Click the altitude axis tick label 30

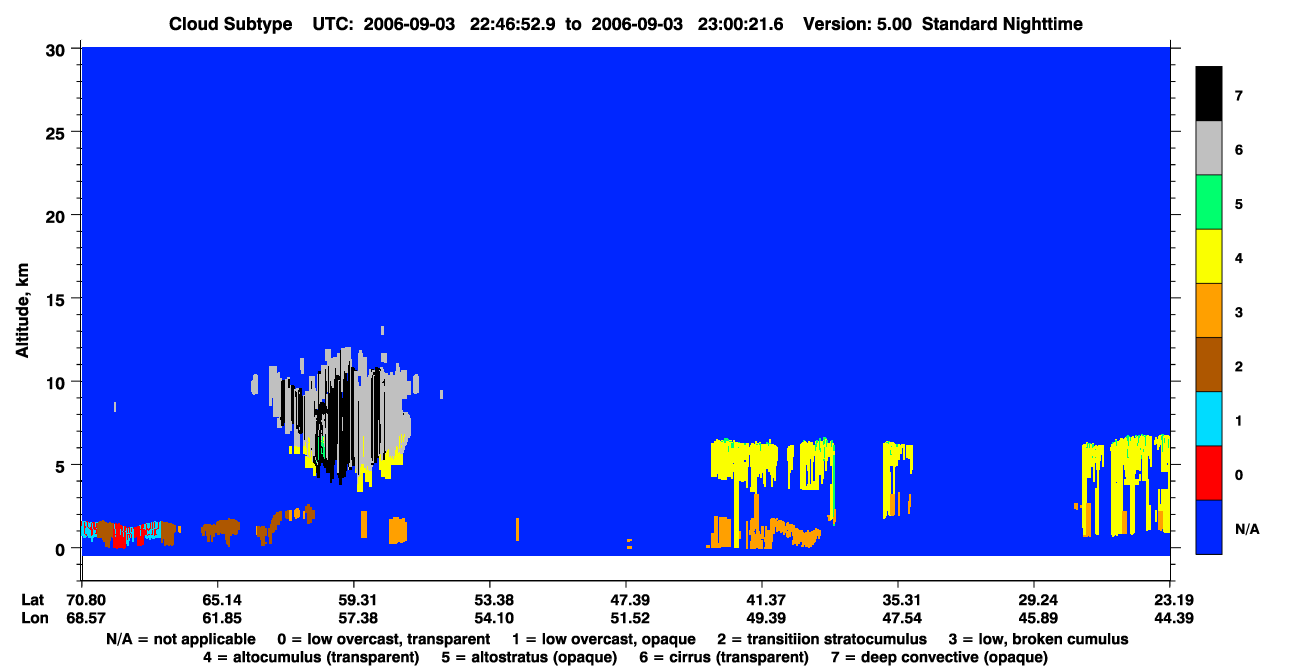coord(58,48)
